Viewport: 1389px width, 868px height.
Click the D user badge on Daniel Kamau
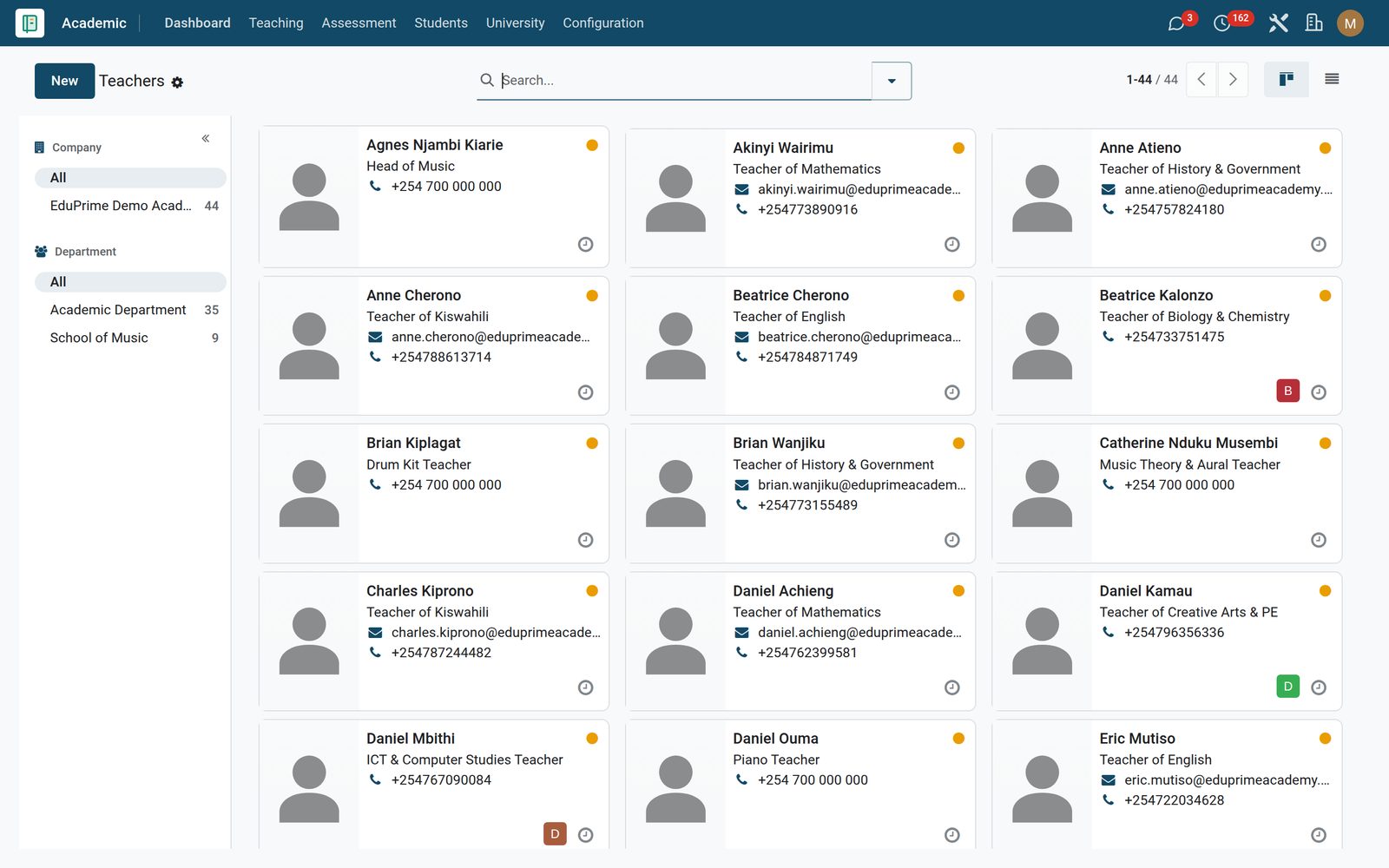point(1288,686)
